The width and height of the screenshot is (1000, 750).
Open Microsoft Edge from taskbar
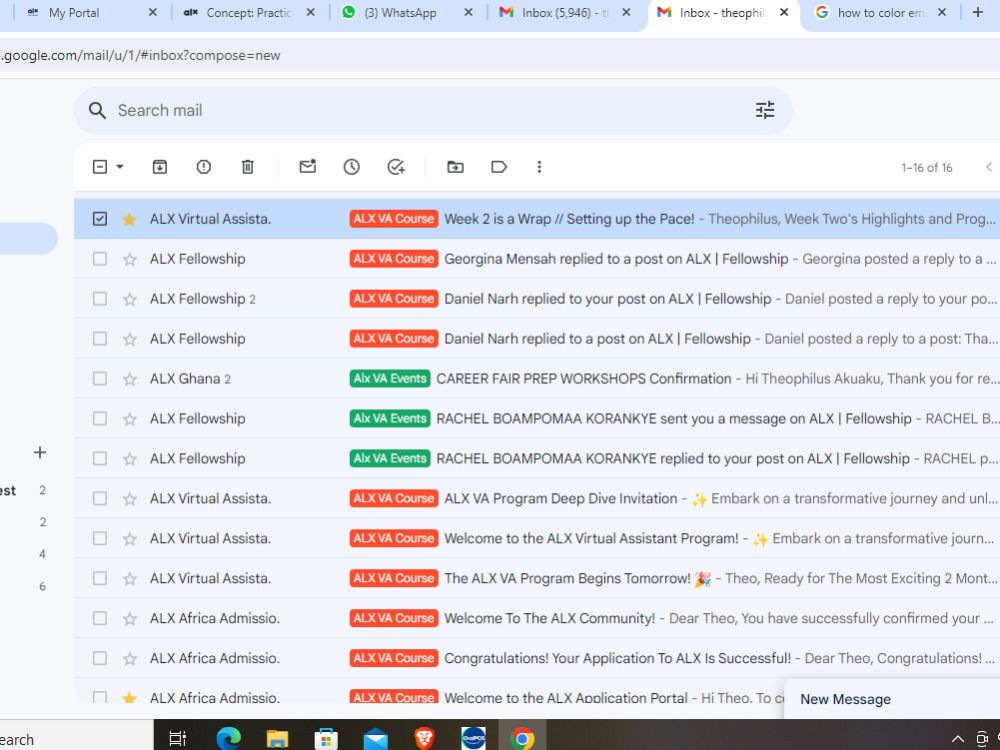click(x=228, y=739)
